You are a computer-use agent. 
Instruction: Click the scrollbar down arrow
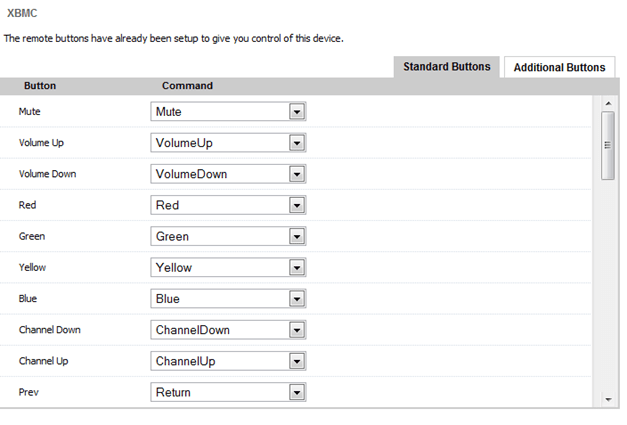[607, 399]
